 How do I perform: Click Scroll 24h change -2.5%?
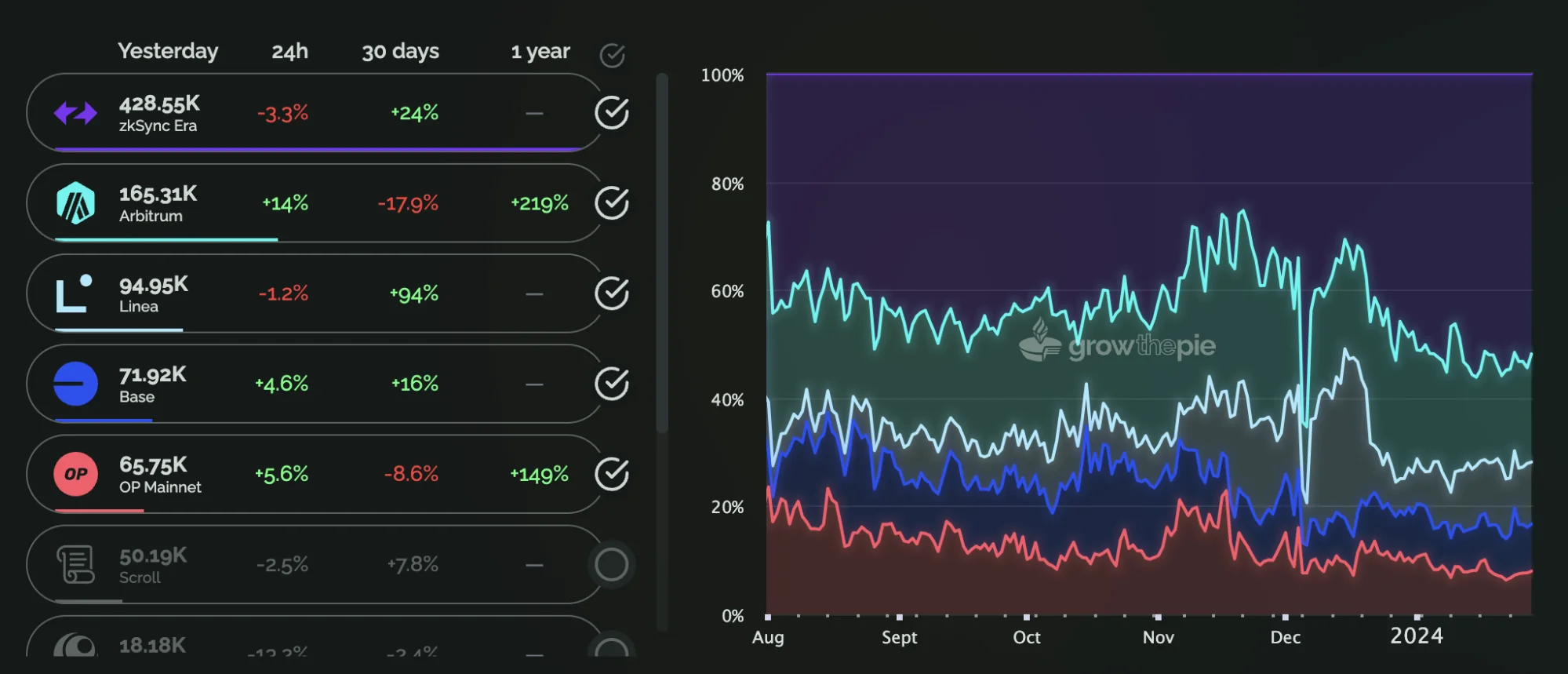(282, 565)
